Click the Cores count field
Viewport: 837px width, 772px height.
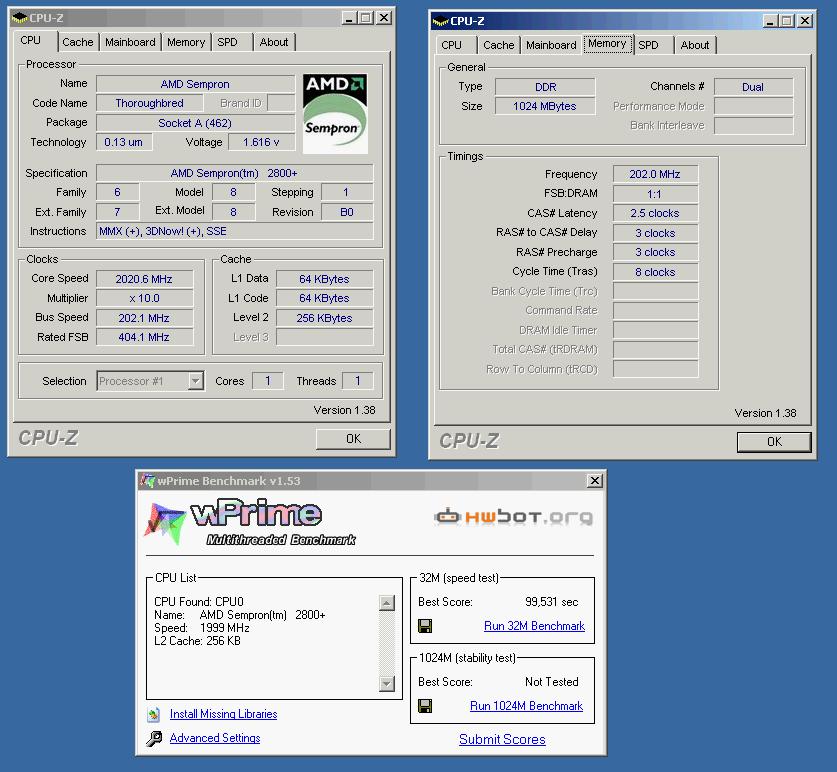click(x=267, y=381)
